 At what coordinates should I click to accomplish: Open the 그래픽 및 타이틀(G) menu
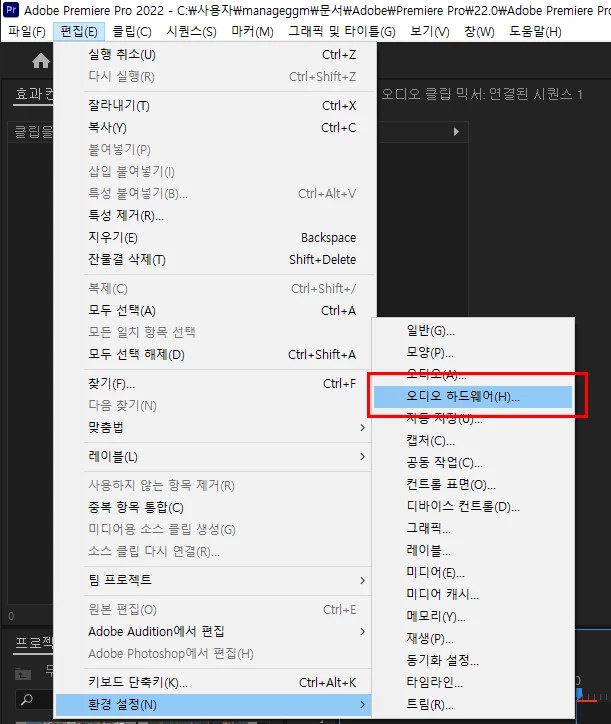(342, 31)
